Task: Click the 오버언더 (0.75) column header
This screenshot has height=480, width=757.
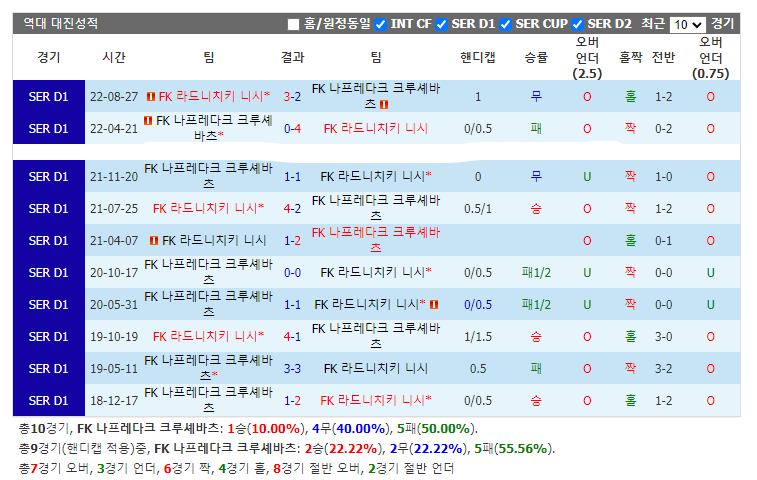Action: pyautogui.click(x=710, y=57)
